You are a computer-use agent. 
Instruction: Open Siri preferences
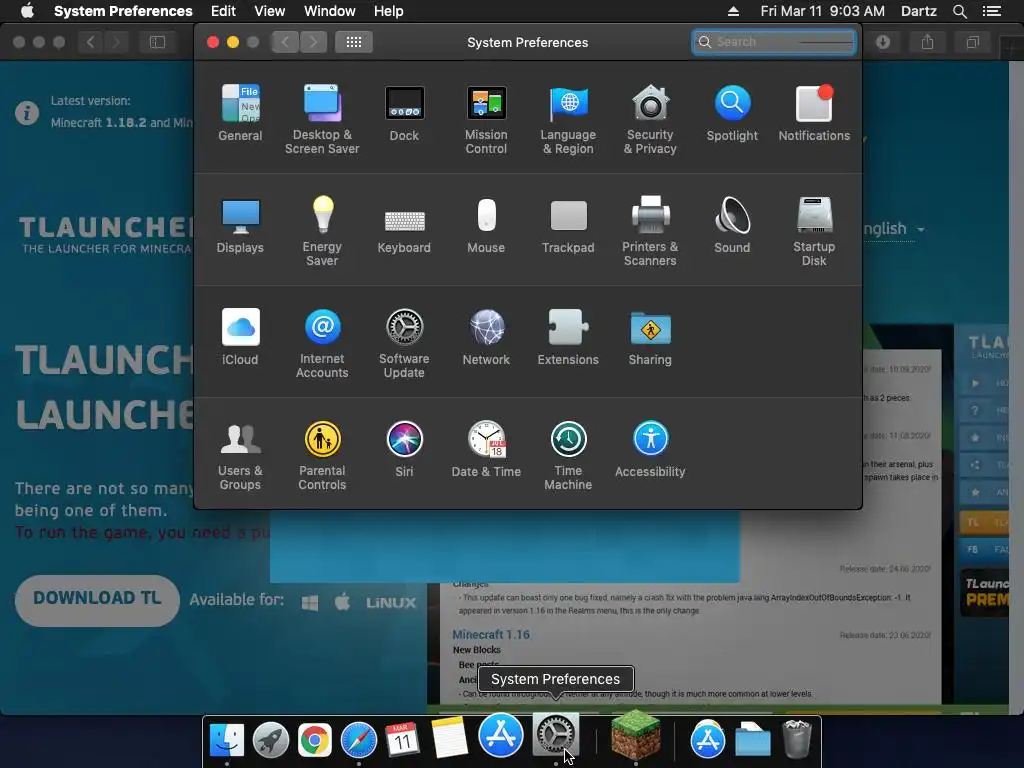(x=404, y=449)
